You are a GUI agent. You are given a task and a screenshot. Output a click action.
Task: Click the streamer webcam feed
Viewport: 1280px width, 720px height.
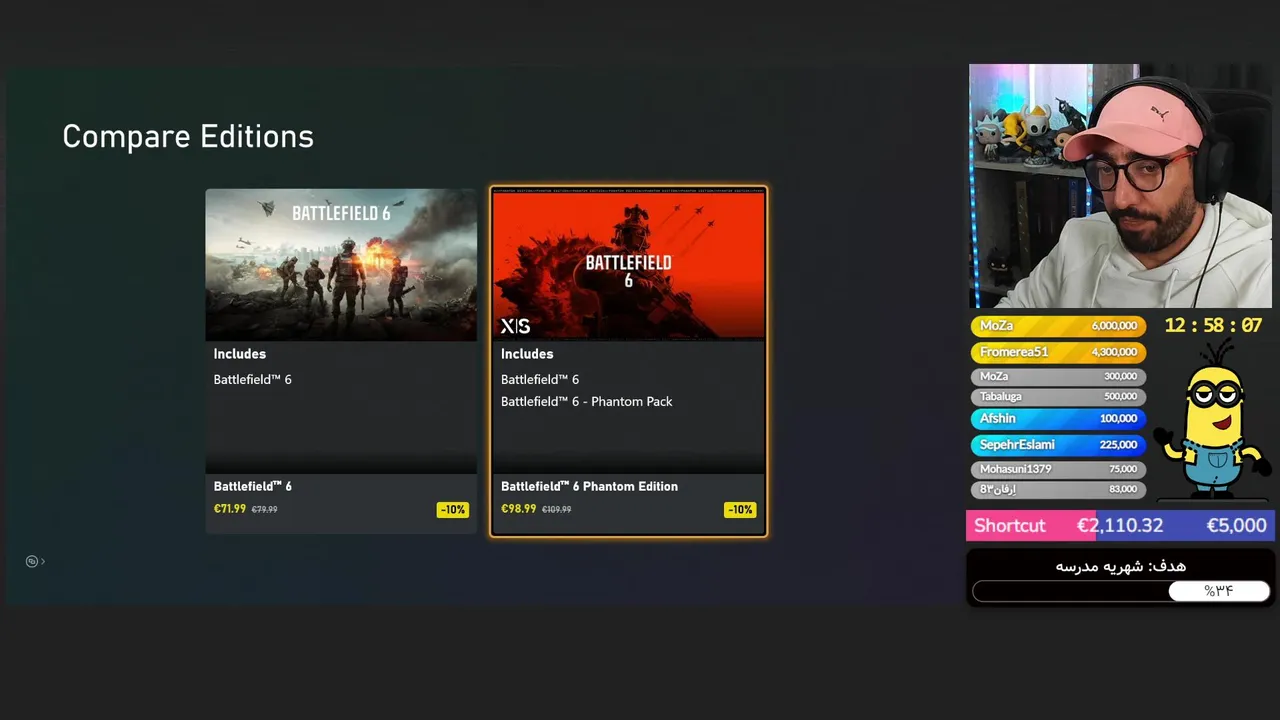point(1120,186)
